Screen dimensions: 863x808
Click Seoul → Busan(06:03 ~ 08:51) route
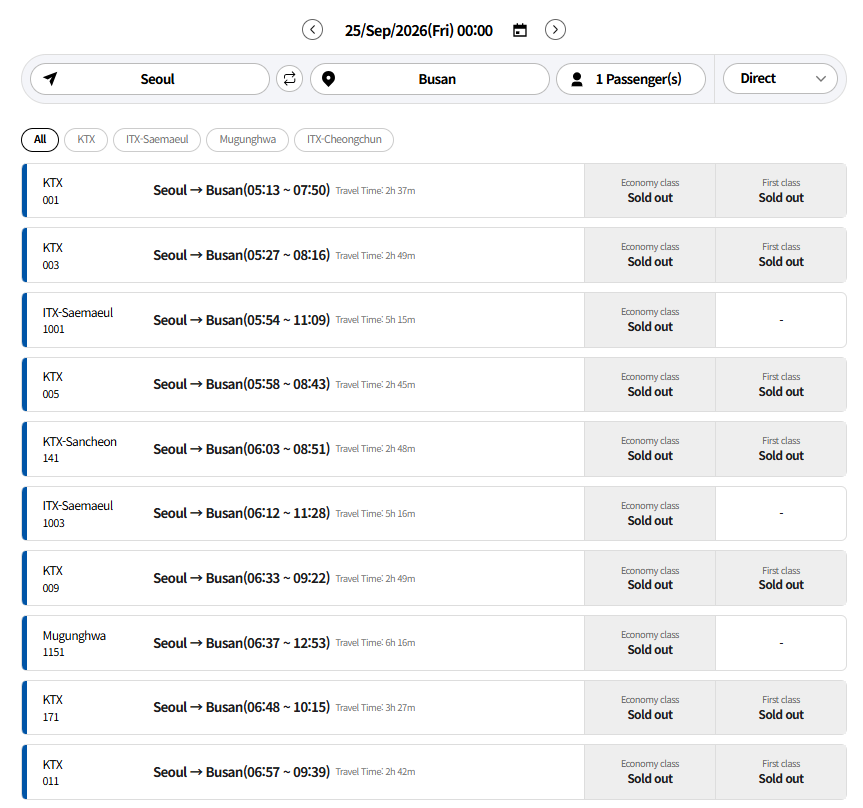(x=242, y=449)
